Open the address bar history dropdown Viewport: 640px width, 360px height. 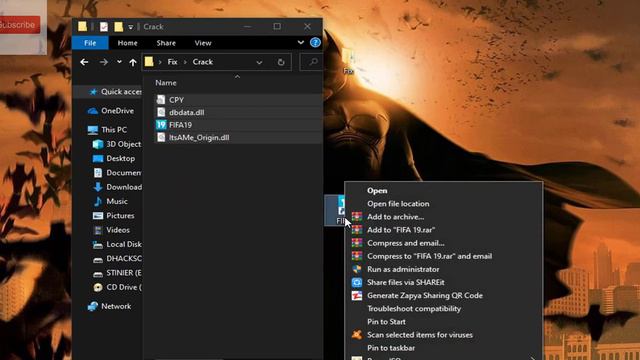click(x=259, y=62)
